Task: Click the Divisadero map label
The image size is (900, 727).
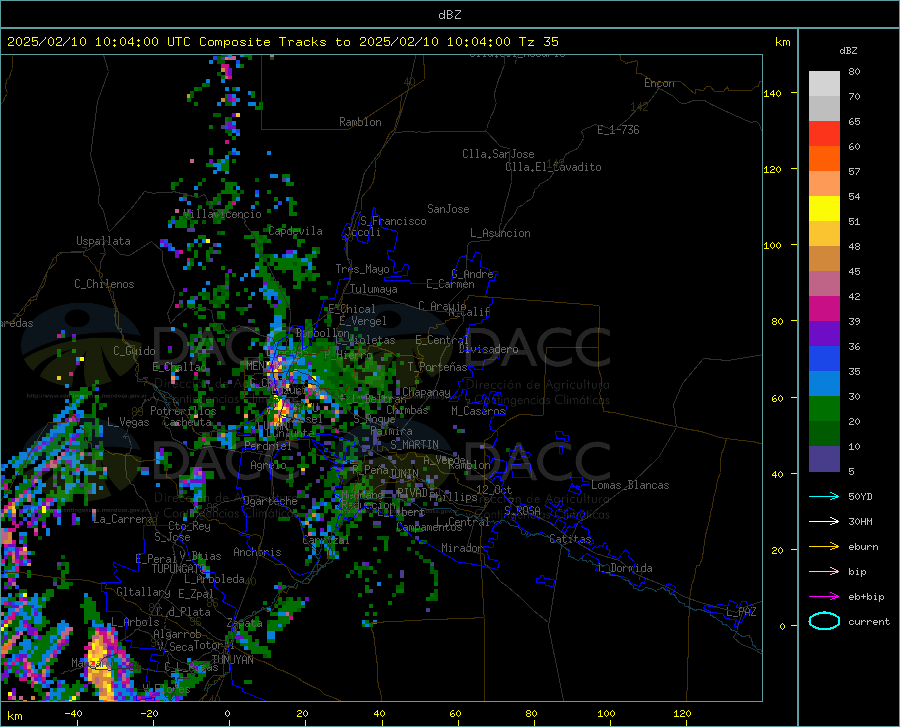Action: [x=488, y=349]
